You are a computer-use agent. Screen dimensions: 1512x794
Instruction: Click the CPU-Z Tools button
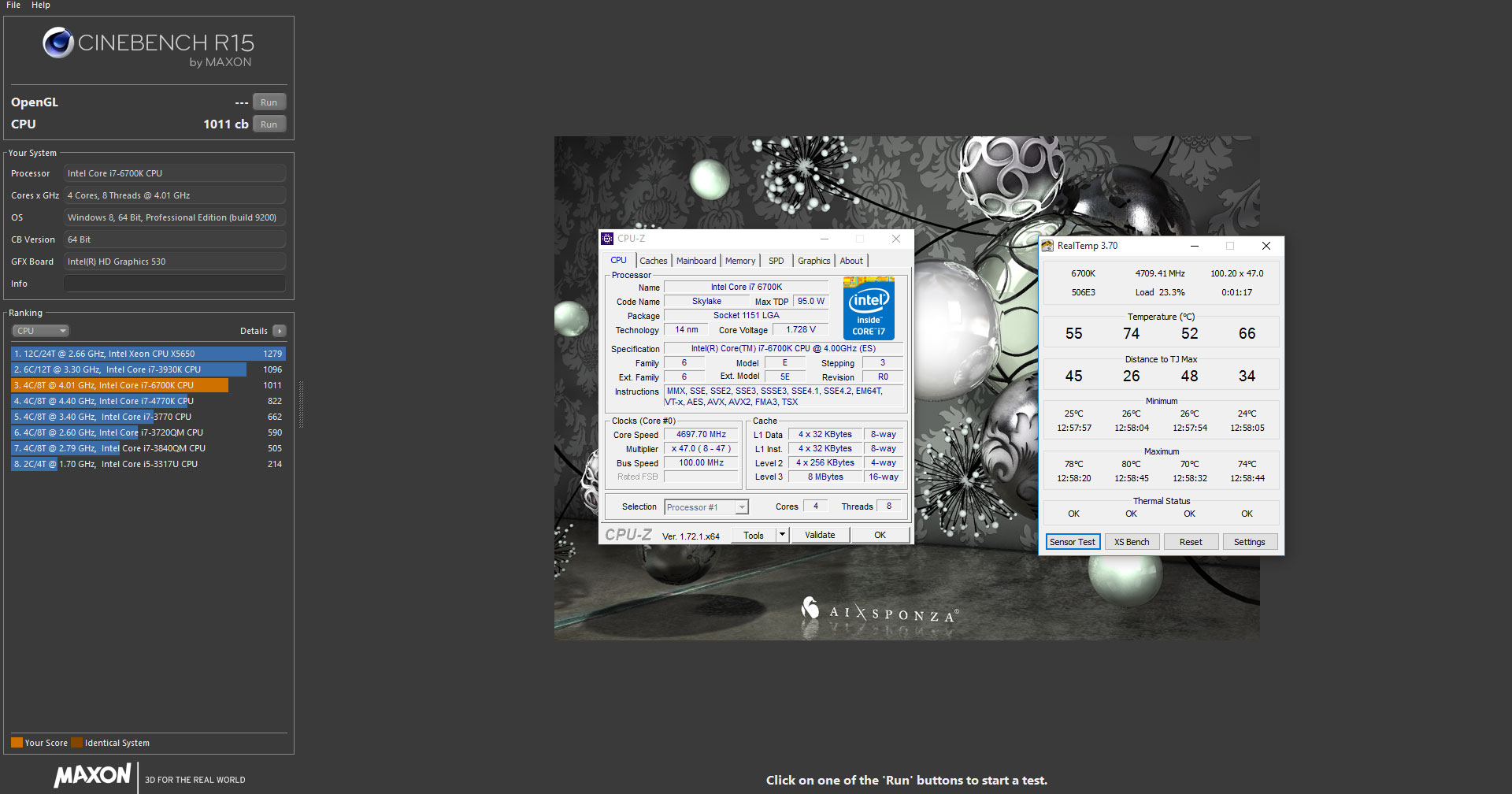click(x=754, y=536)
